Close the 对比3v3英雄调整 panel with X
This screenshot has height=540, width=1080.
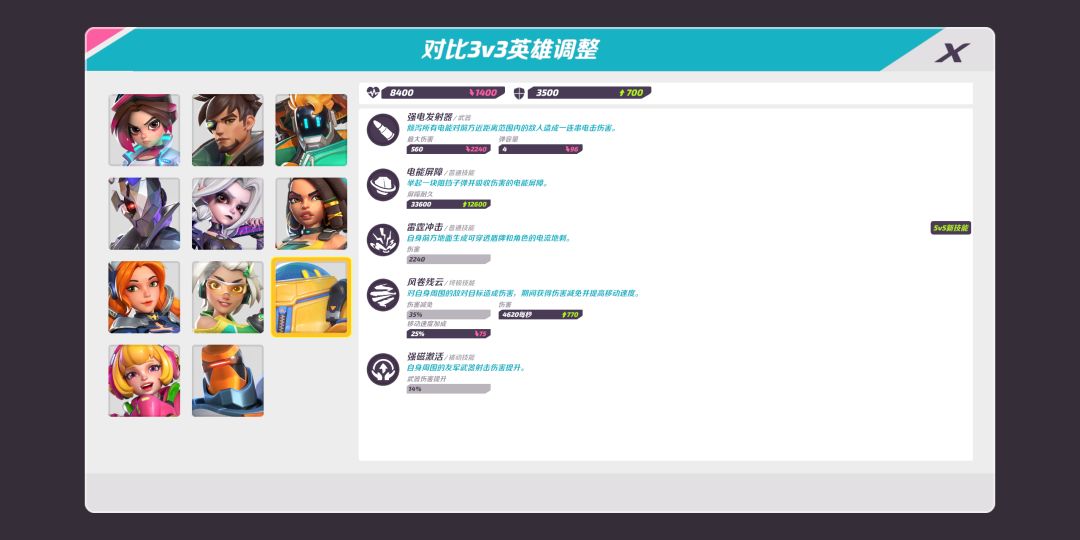pos(952,52)
